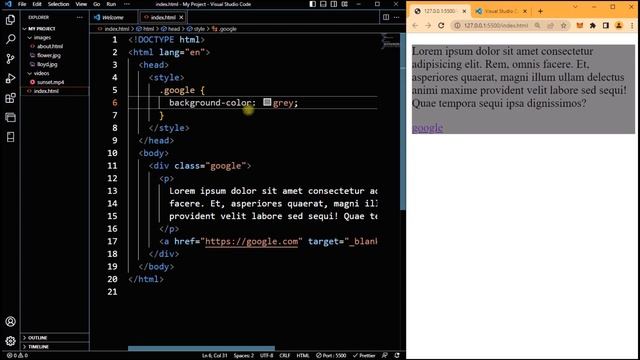Open Chrome extensions puzzle icon
Viewport: 640px width, 360px height.
point(593,25)
